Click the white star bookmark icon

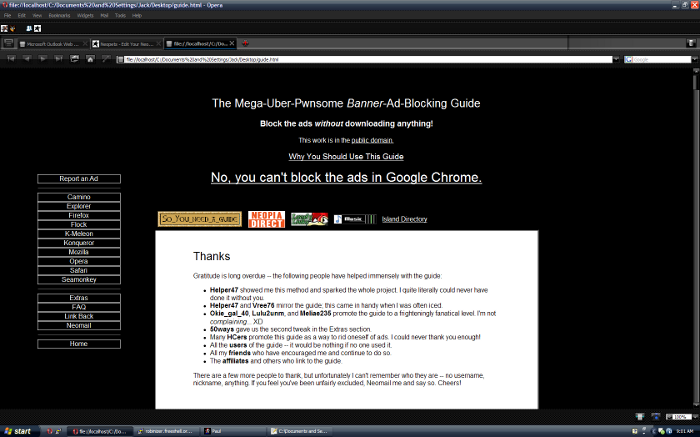(x=38, y=29)
